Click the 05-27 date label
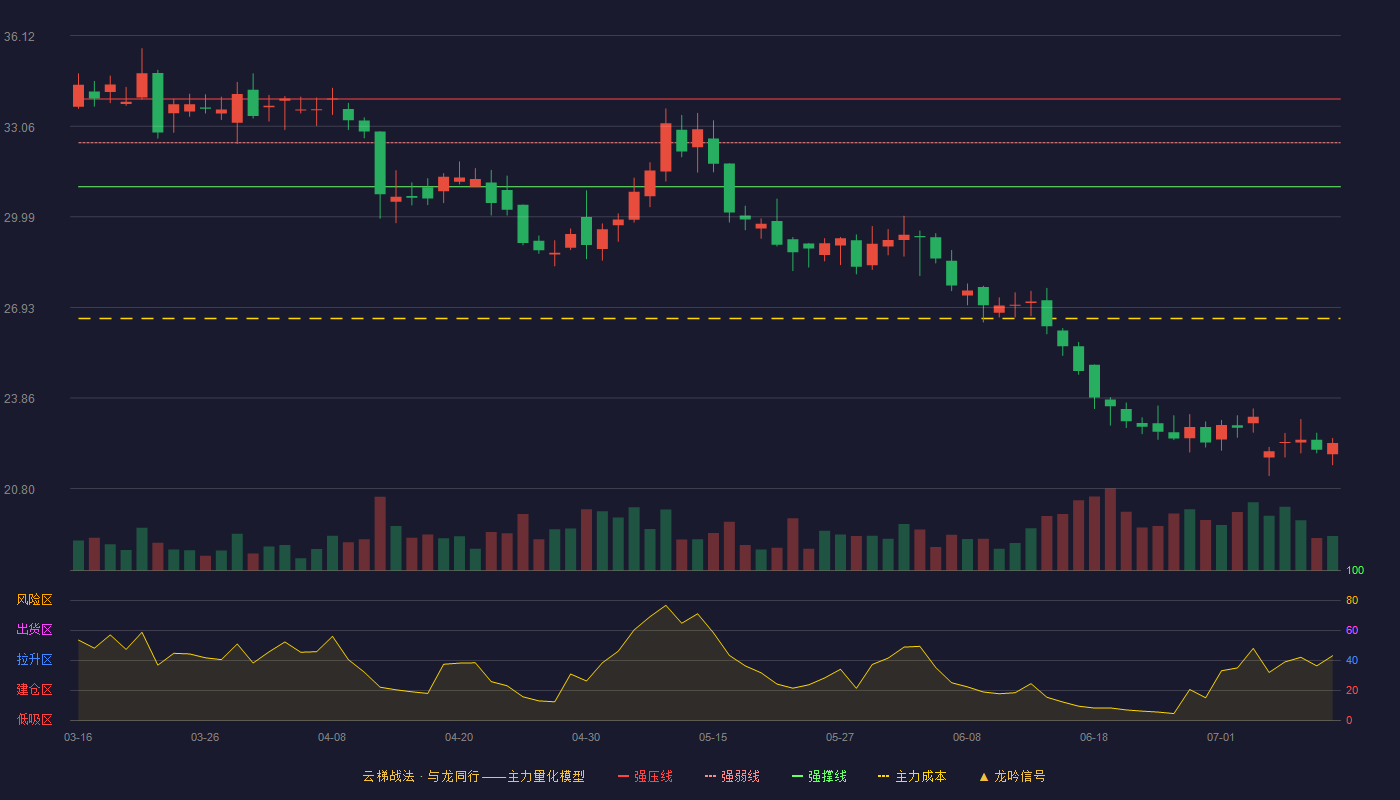The width and height of the screenshot is (1400, 800). [x=840, y=737]
